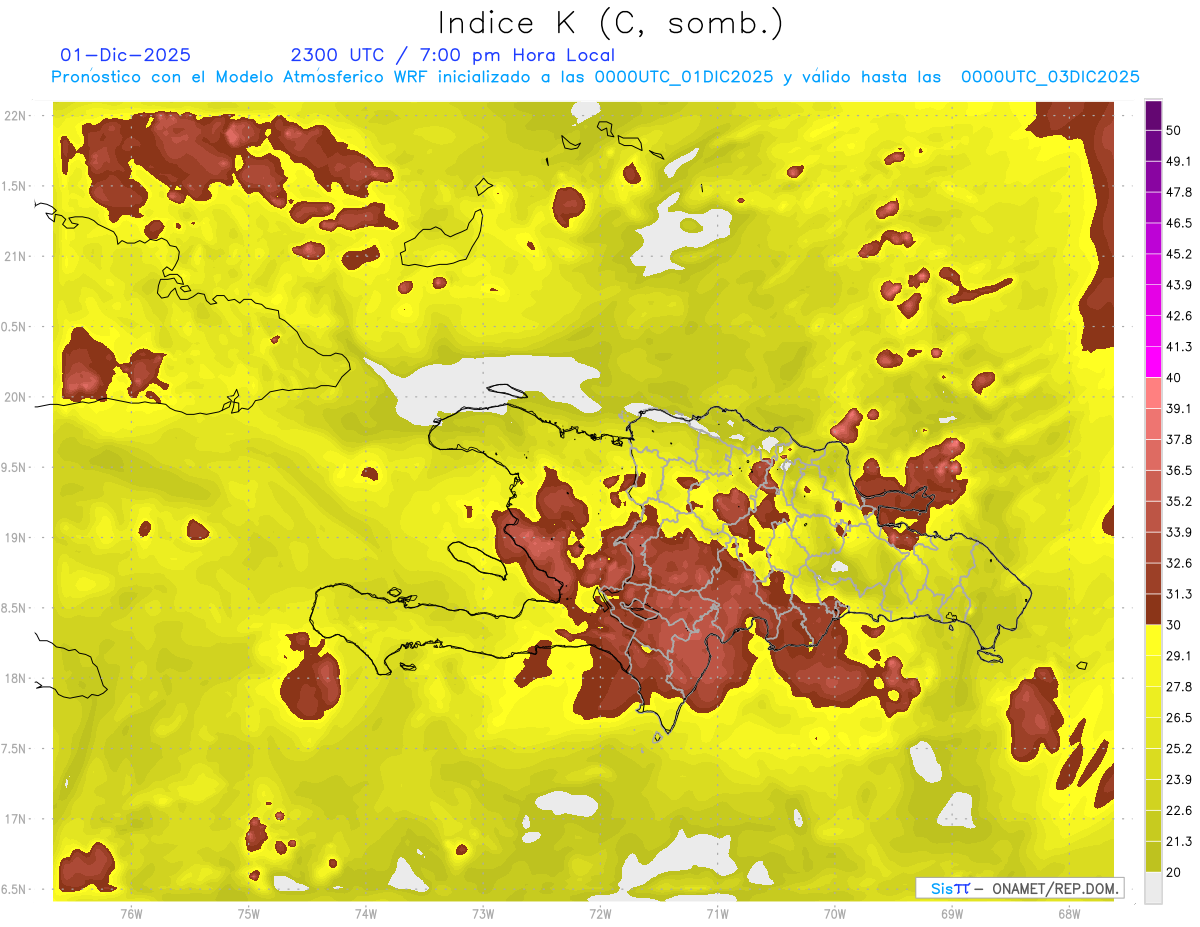Click latitude axis label '18N'
Image resolution: width=1200 pixels, height=927 pixels.
click(17, 679)
